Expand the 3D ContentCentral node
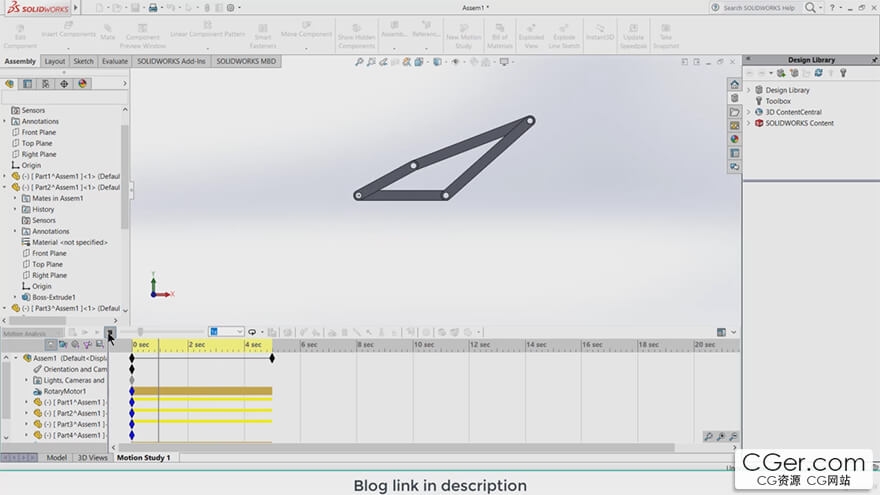The height and width of the screenshot is (495, 880). (749, 112)
